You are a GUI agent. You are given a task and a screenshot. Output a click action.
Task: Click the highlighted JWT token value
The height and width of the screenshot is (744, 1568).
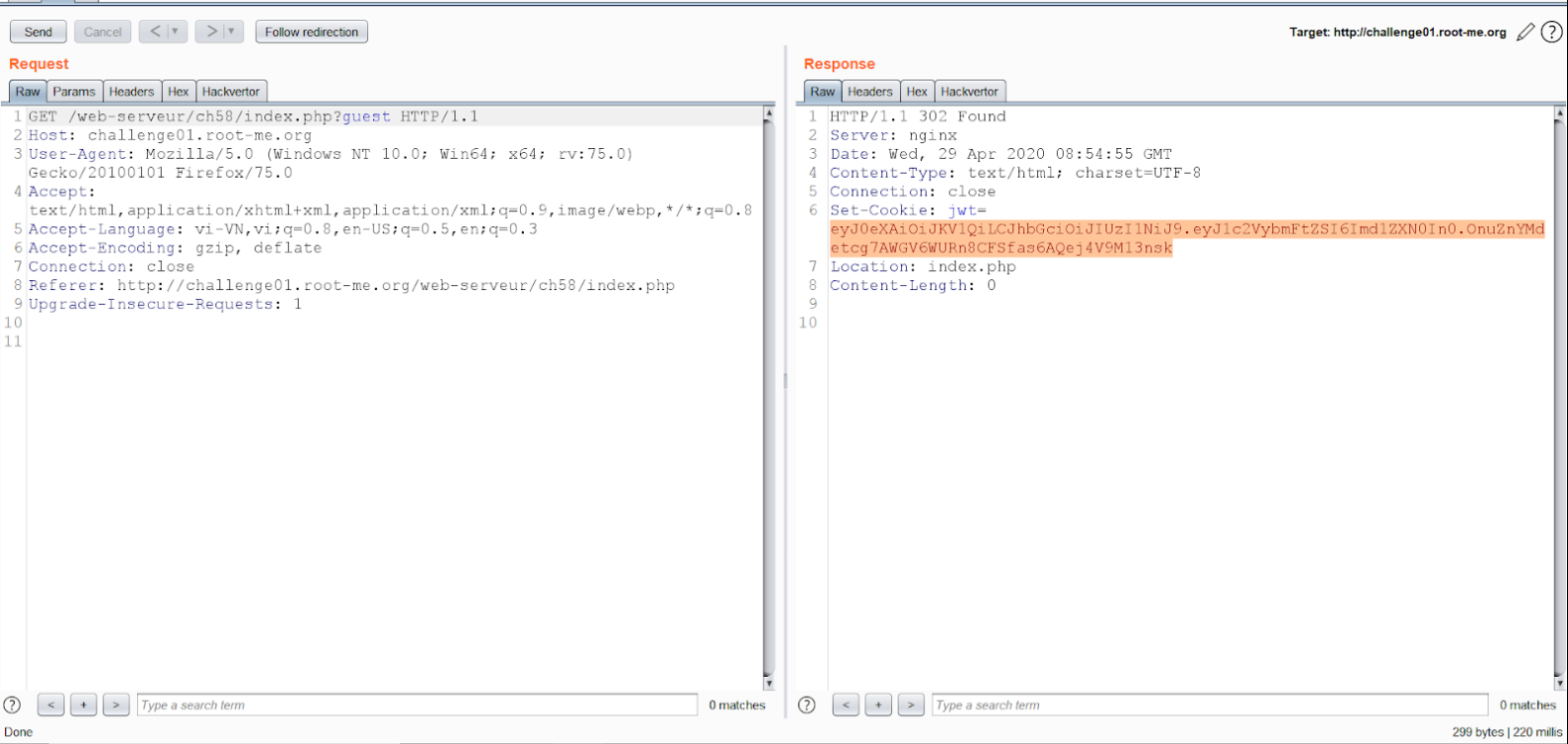pos(1187,239)
